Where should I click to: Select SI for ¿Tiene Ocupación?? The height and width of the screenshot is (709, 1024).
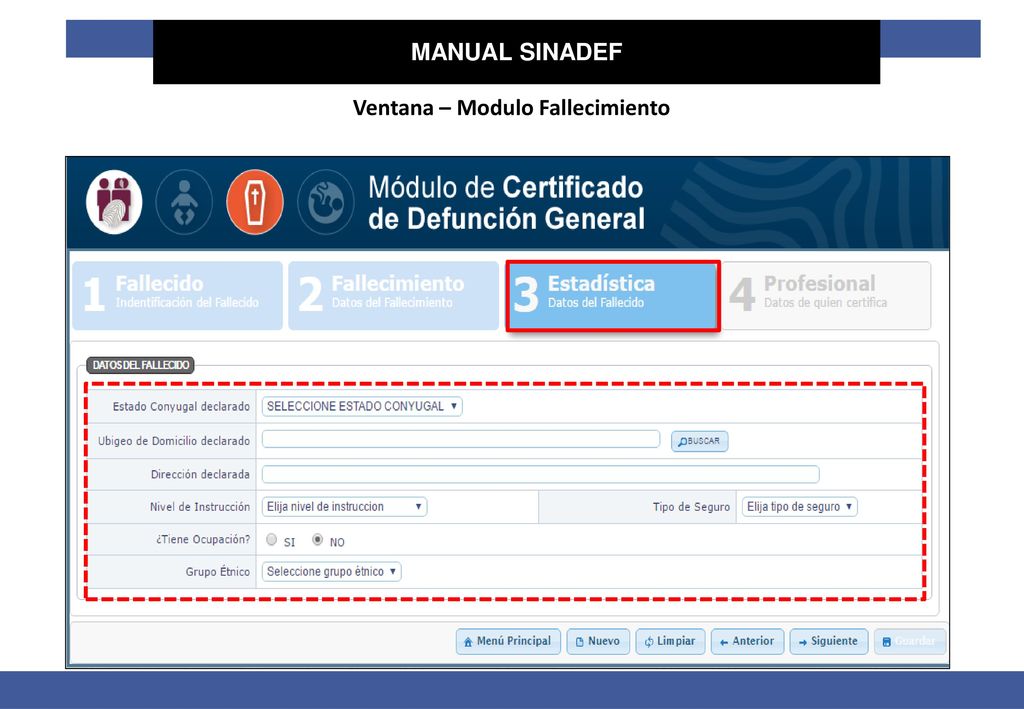click(272, 539)
